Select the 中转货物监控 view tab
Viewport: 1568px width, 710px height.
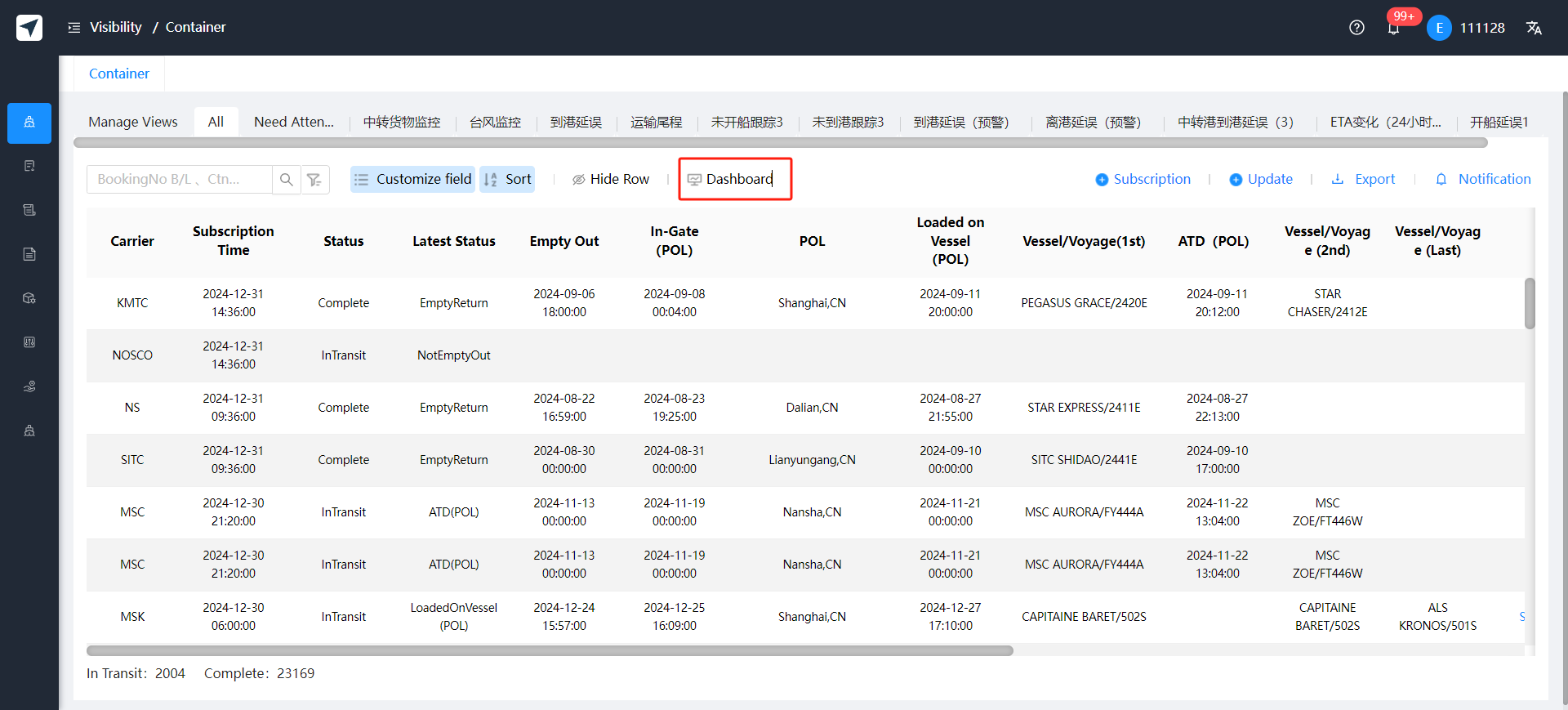click(x=402, y=122)
